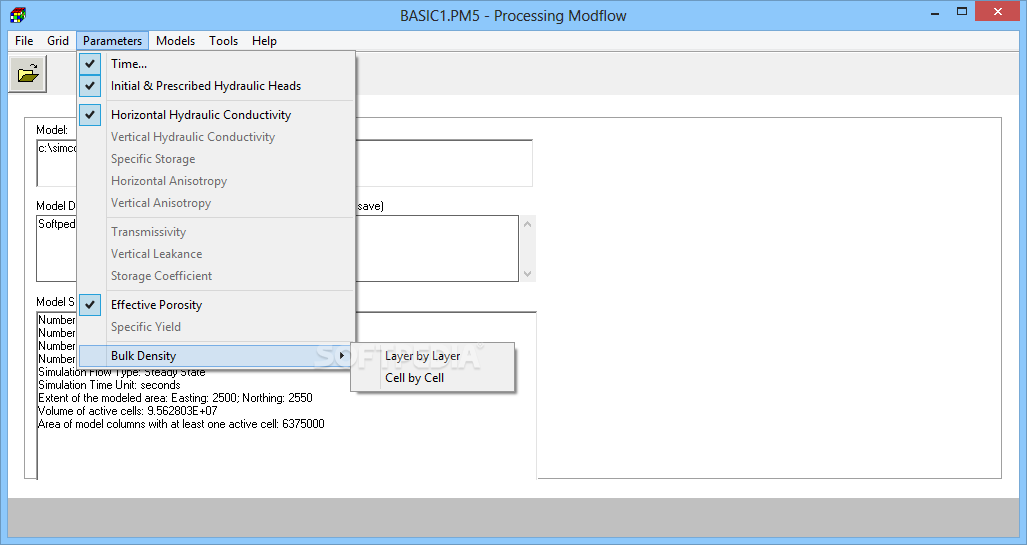Minimize the Processing Modflow window

[935, 12]
